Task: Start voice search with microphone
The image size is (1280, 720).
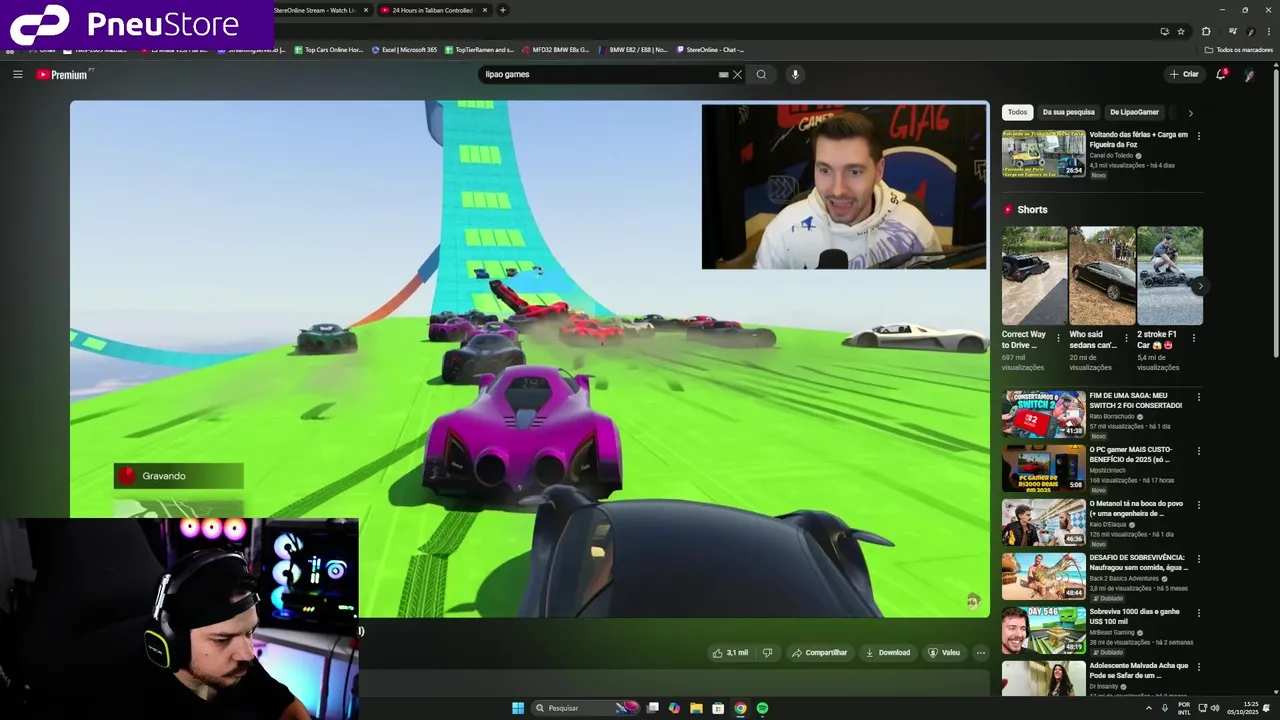Action: click(x=795, y=74)
